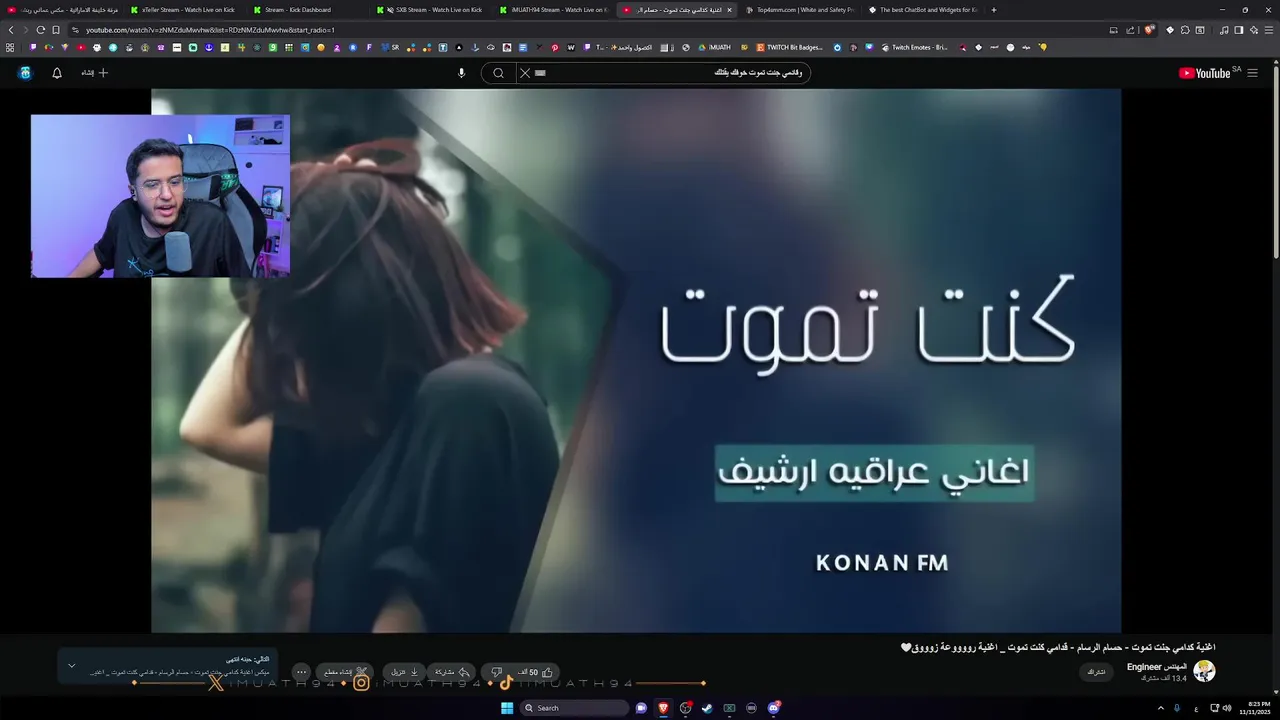This screenshot has height=720, width=1280.
Task: Open the three-dot more actions menu
Action: pyautogui.click(x=301, y=672)
